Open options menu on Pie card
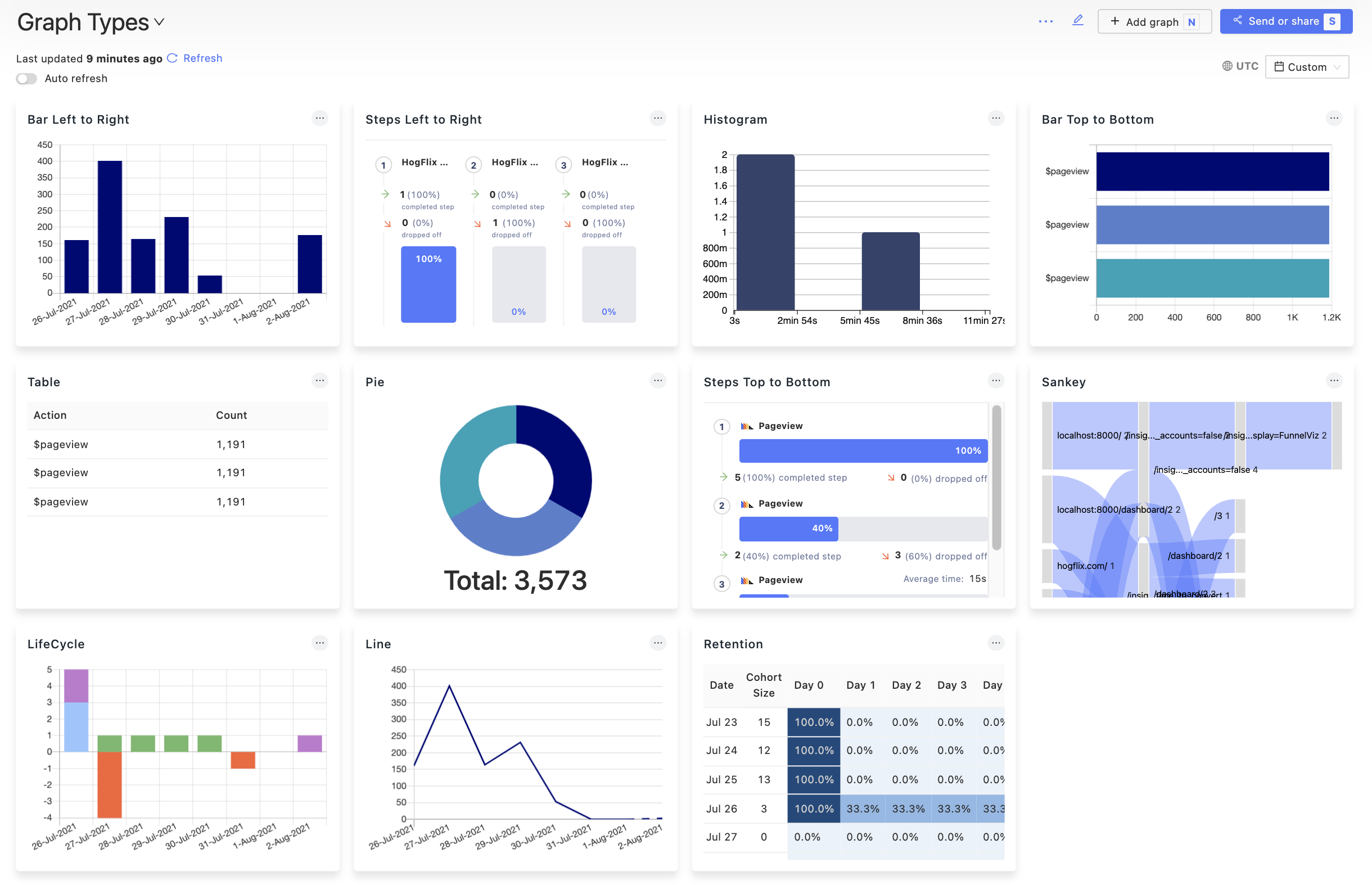This screenshot has height=885, width=1372. [x=658, y=381]
